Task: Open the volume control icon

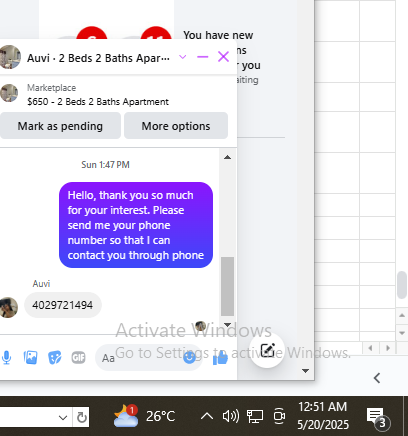Action: click(231, 416)
